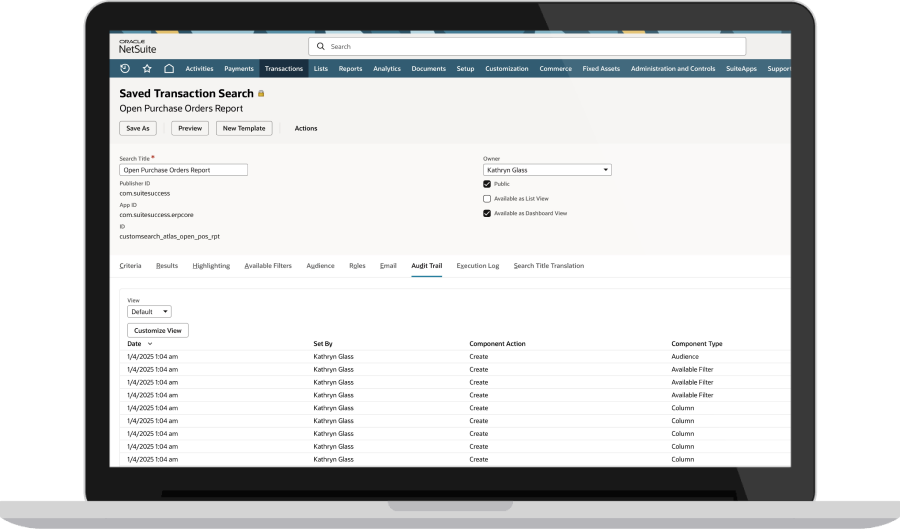Viewport: 900px width, 529px height.
Task: Enable Available as List View checkbox
Action: click(x=487, y=199)
